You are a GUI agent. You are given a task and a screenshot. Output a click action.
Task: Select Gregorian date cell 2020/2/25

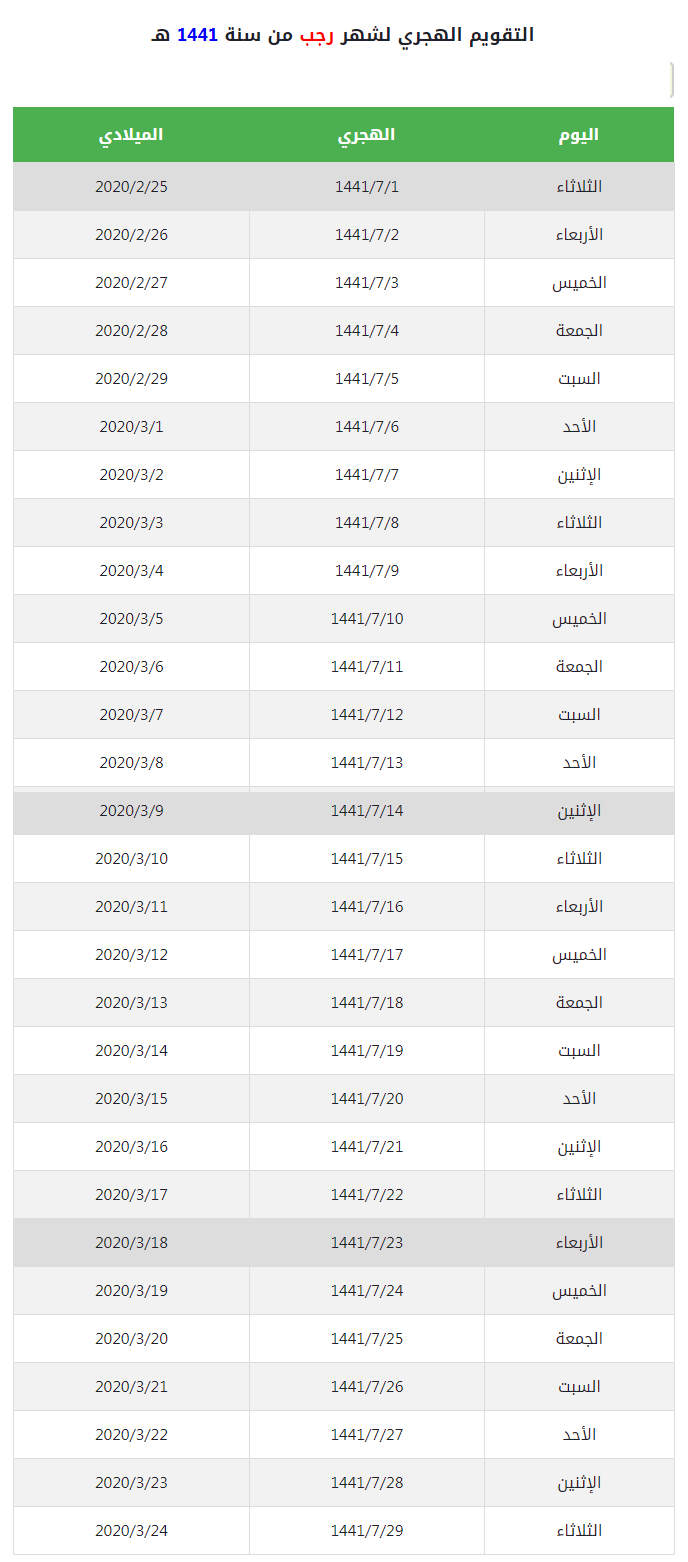coord(131,187)
